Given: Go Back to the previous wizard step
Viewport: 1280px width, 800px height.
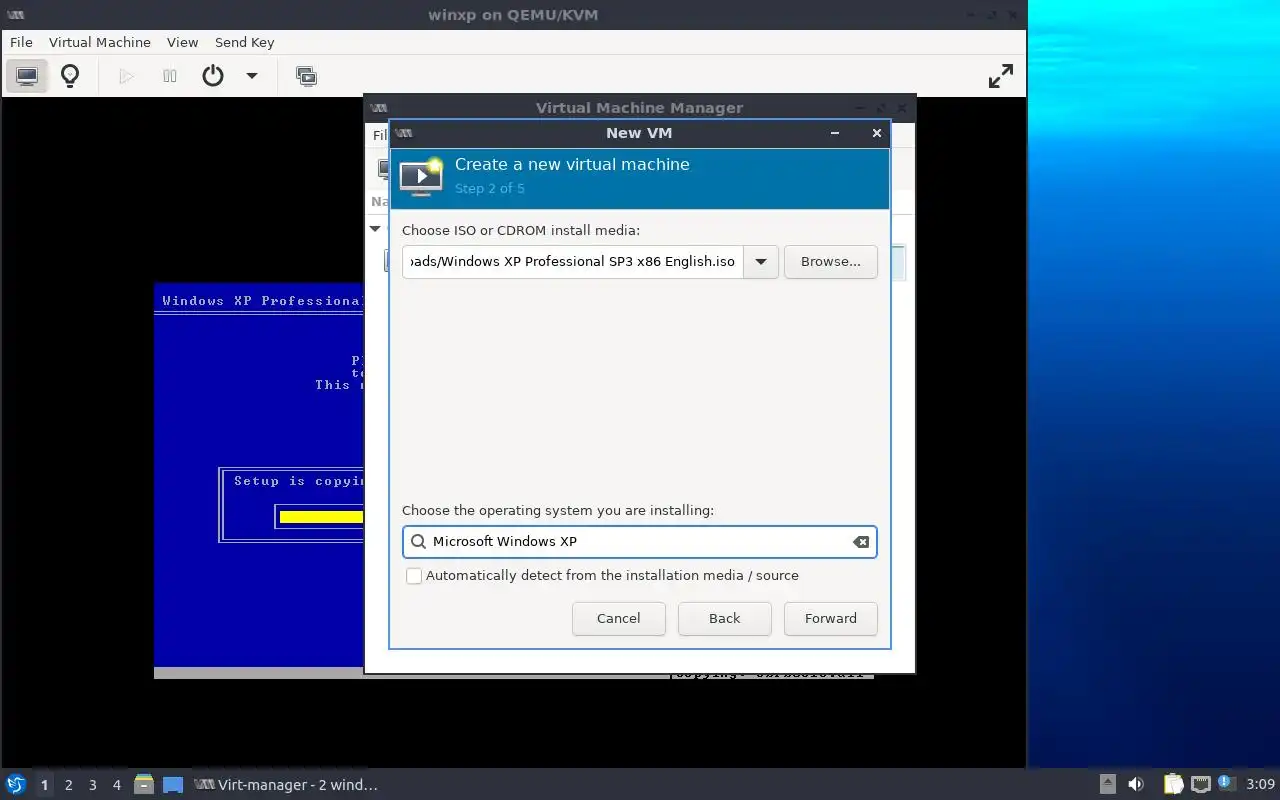Looking at the screenshot, I should point(725,618).
